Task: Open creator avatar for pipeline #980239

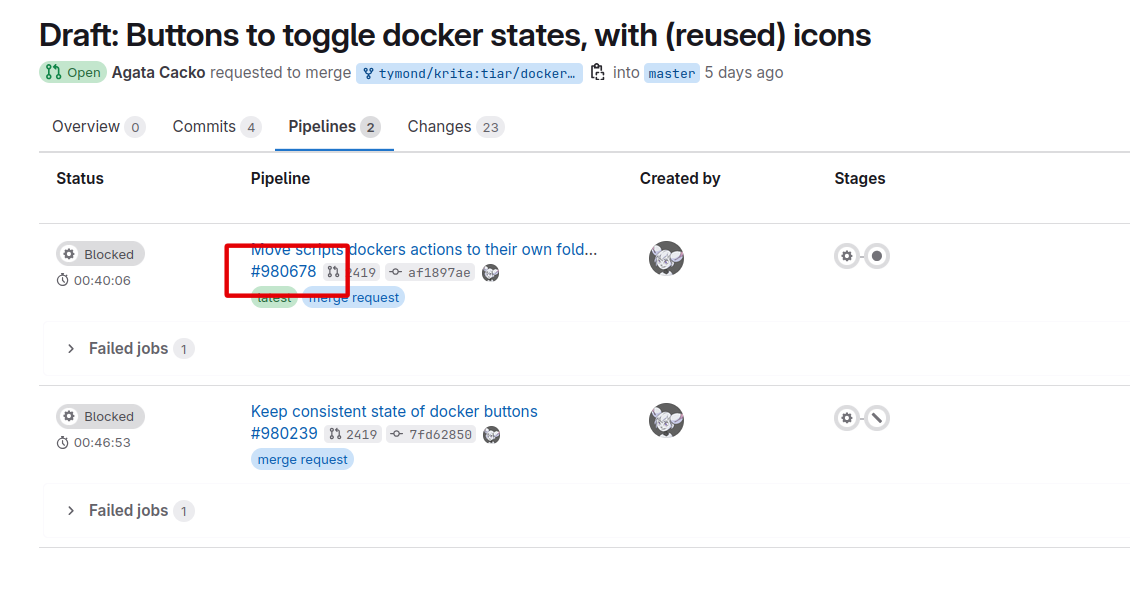Action: (x=666, y=420)
